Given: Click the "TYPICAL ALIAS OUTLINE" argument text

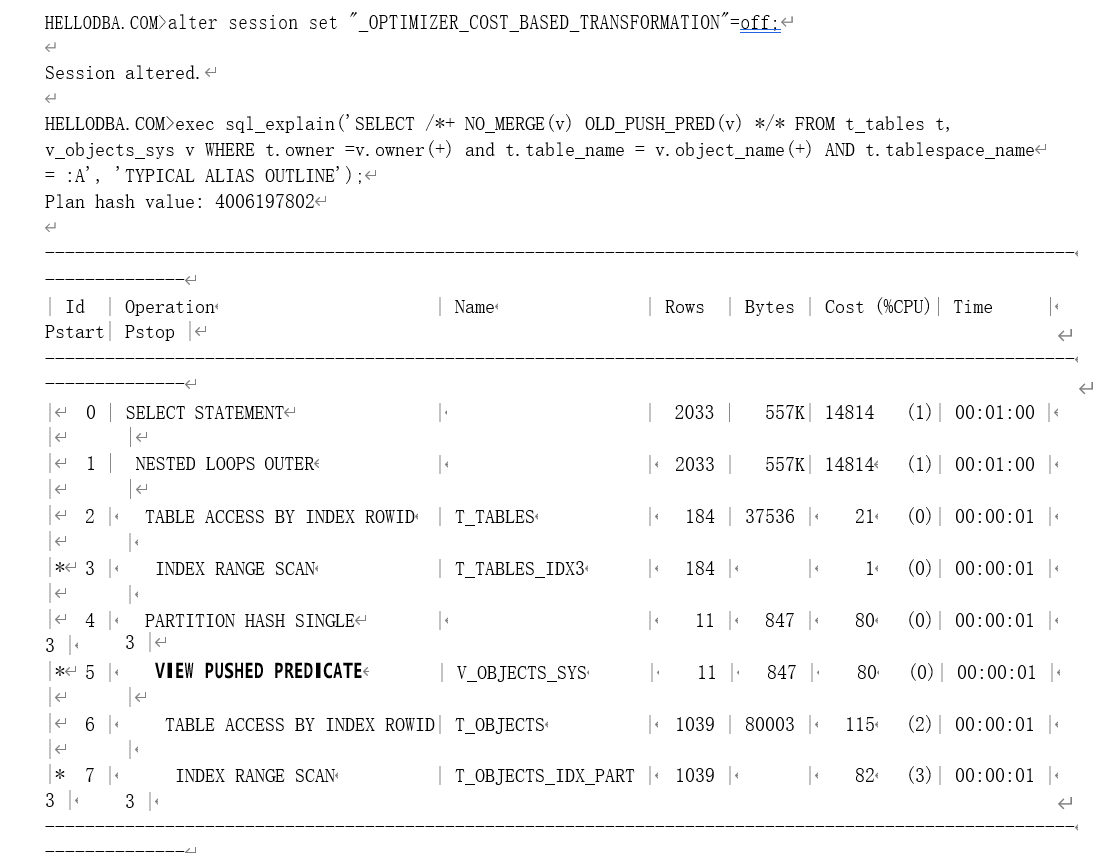Looking at the screenshot, I should click(x=244, y=175).
